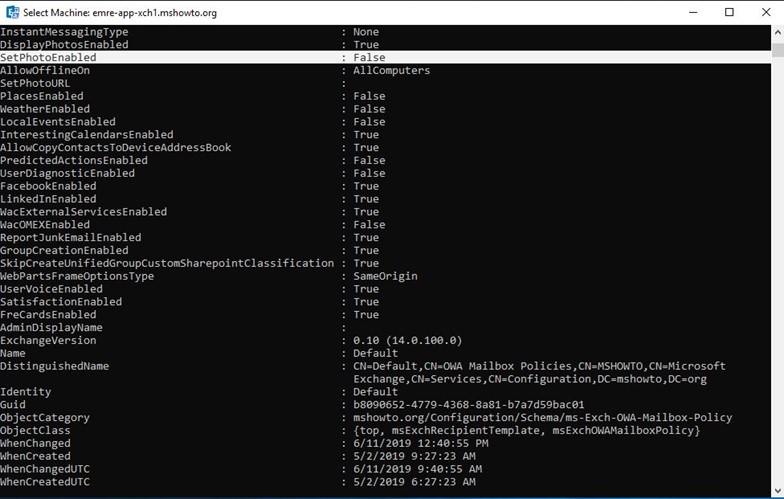Click the scrollbar down arrow
The height and width of the screenshot is (499, 784).
[778, 490]
